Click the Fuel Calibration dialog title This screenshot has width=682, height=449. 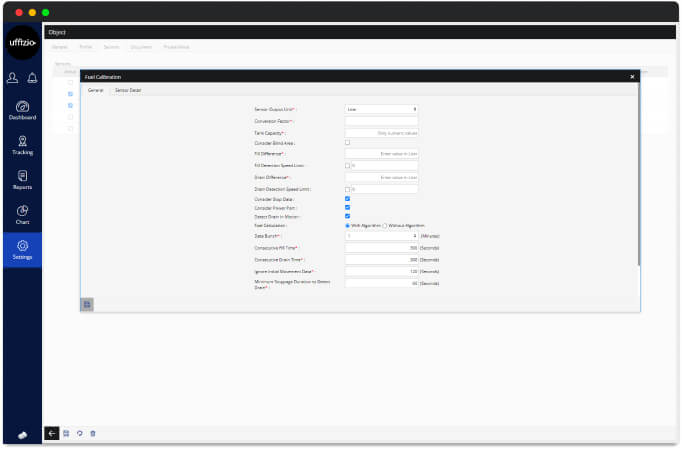point(103,77)
